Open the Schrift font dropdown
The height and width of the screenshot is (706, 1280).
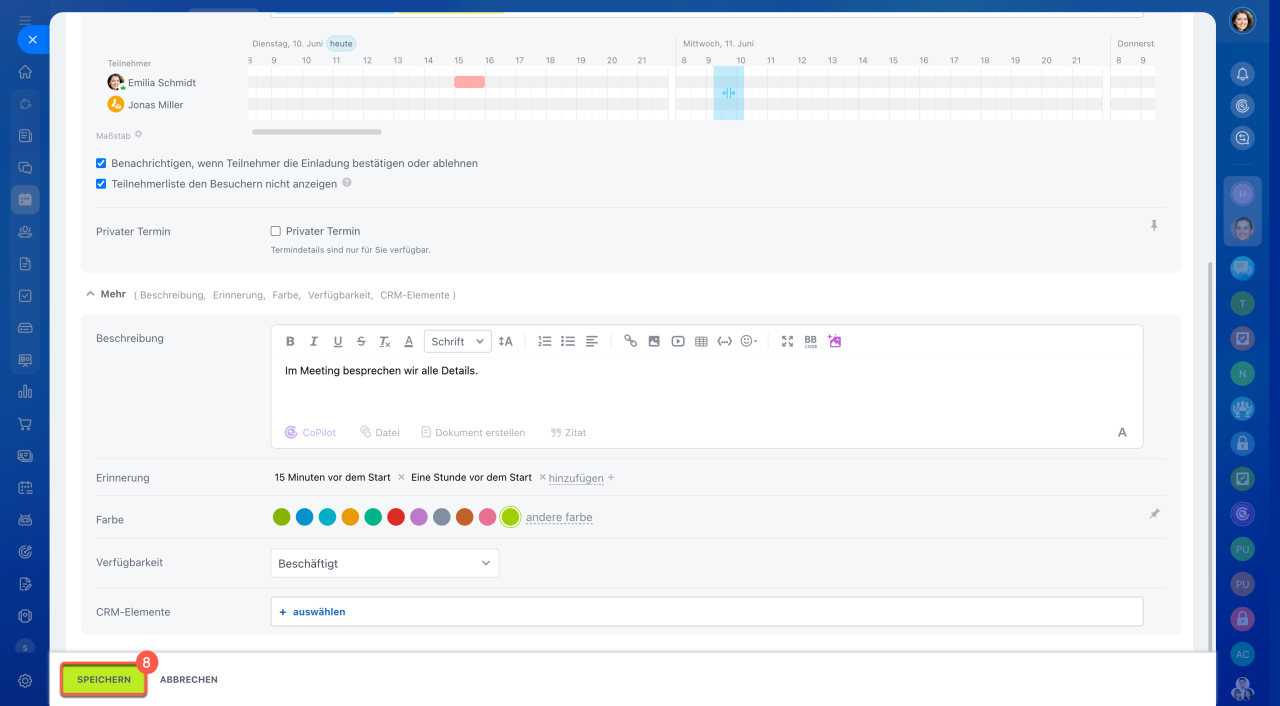457,341
